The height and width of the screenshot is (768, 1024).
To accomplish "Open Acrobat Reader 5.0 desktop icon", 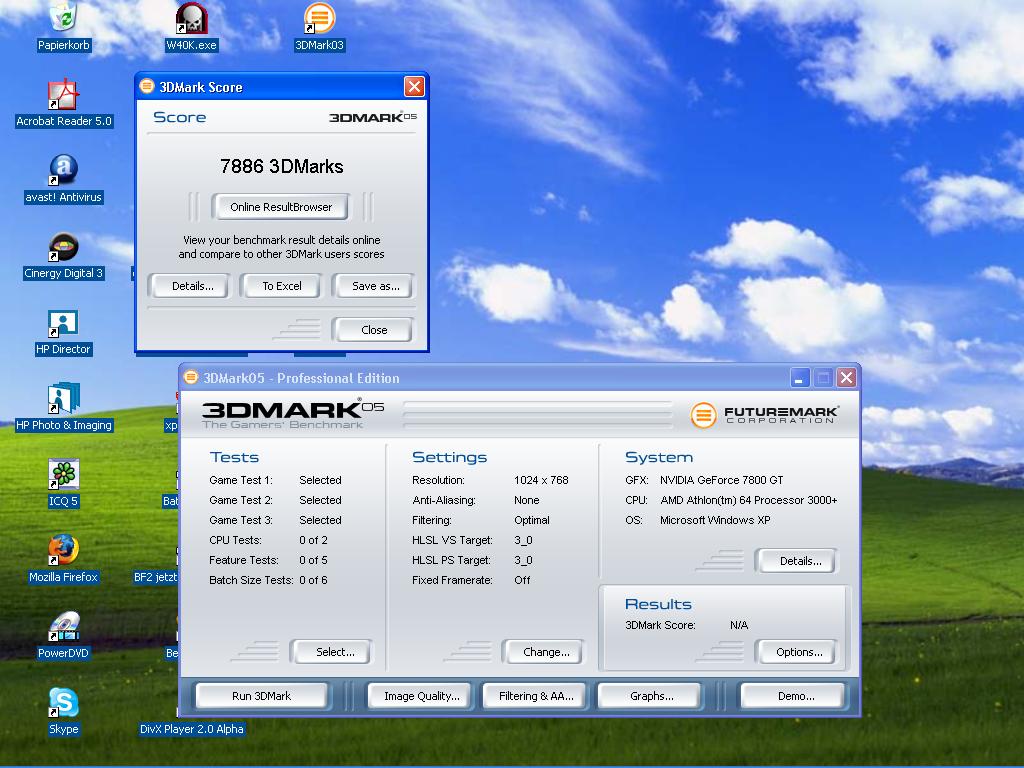I will [x=63, y=95].
